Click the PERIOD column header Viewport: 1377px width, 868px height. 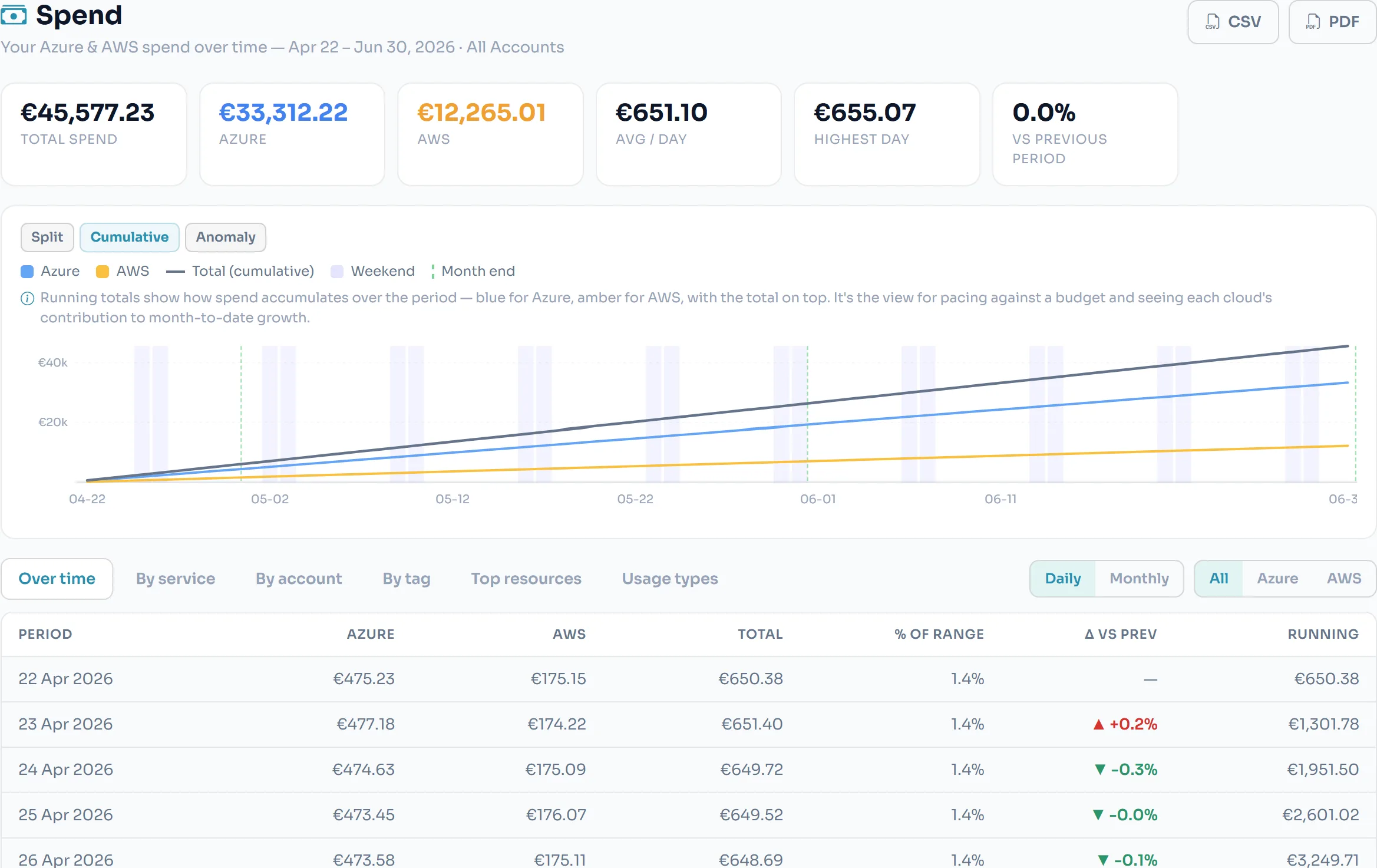coord(45,634)
